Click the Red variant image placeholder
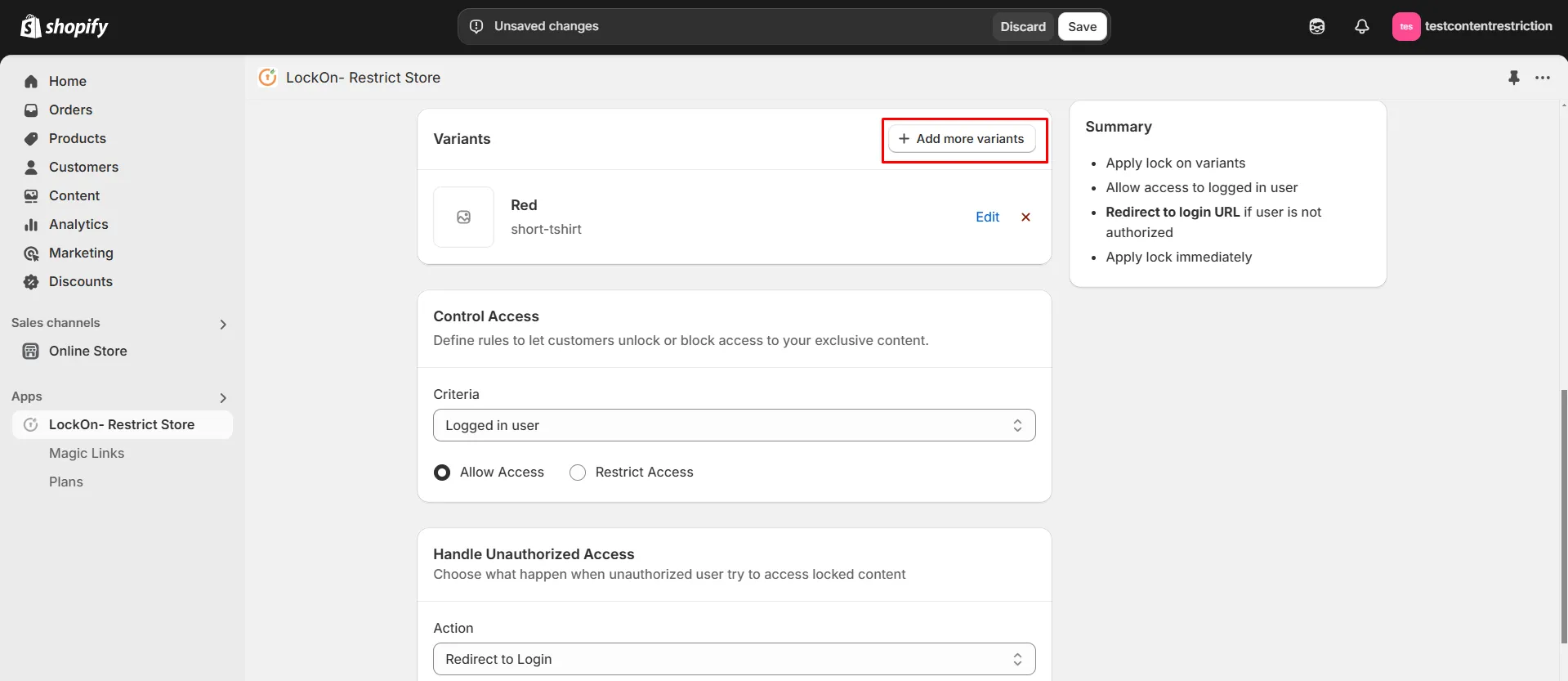The height and width of the screenshot is (681, 1568). pos(463,217)
